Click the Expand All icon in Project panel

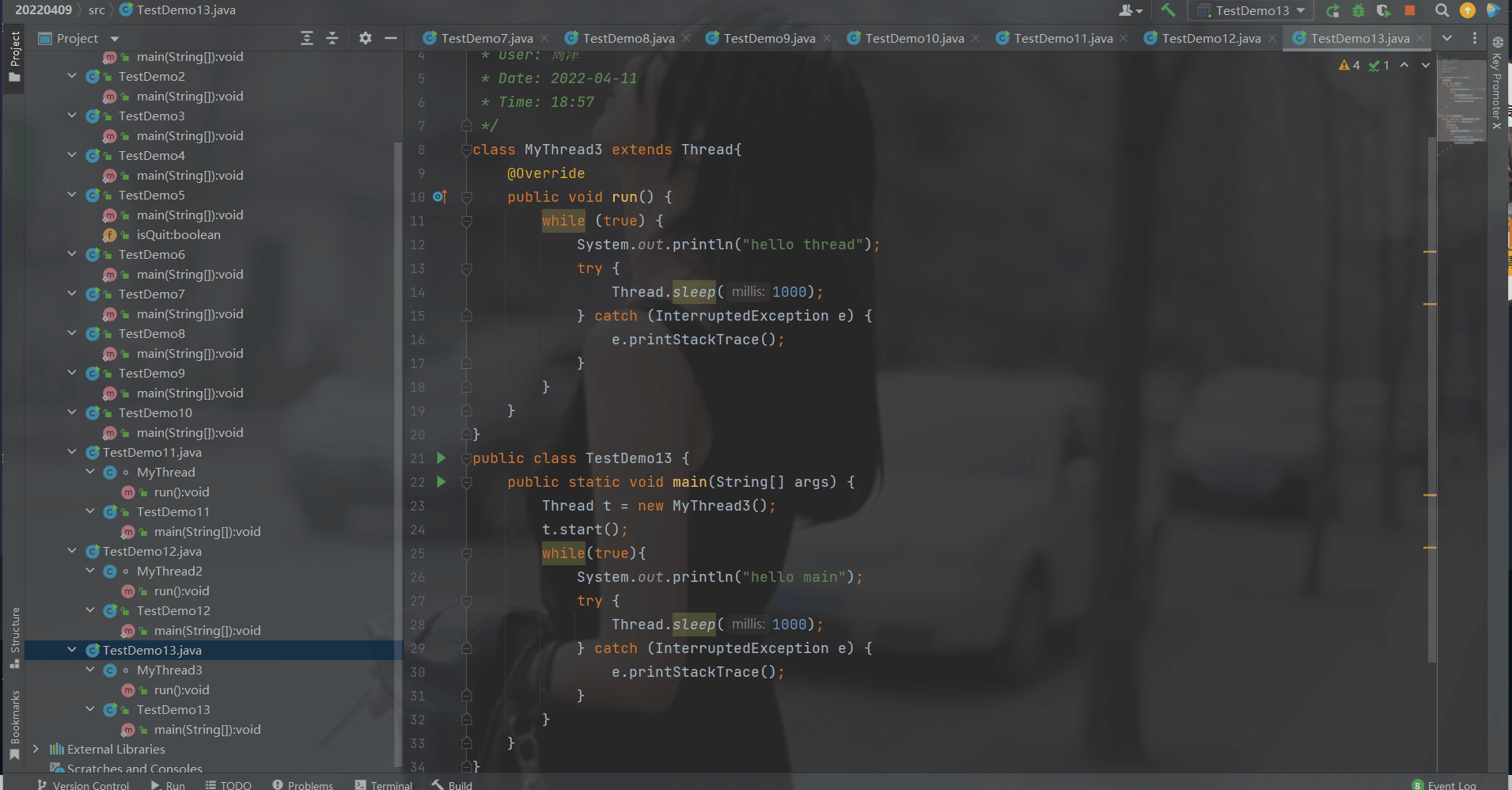click(x=307, y=38)
